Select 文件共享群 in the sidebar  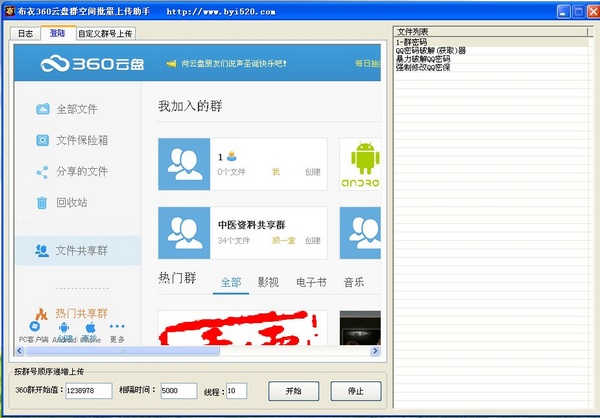coord(78,250)
